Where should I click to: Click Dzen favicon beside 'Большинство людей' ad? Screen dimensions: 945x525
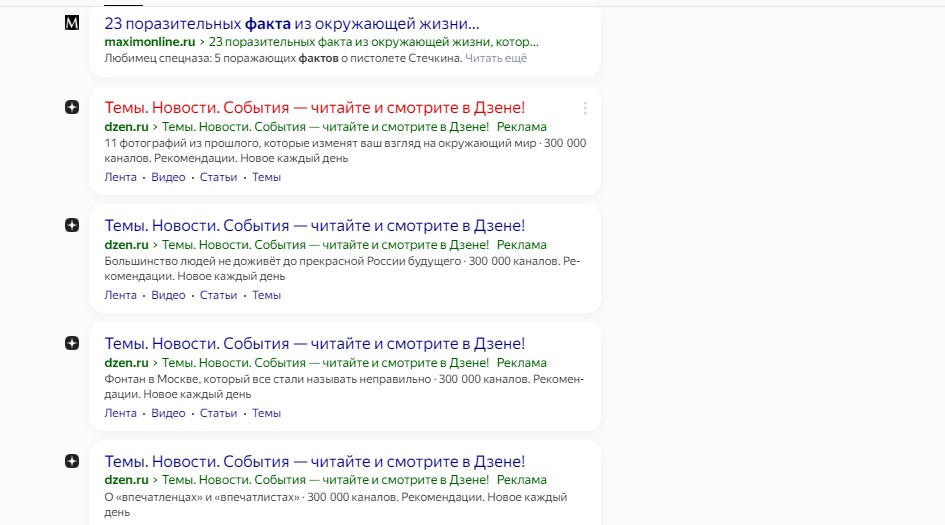(x=72, y=225)
